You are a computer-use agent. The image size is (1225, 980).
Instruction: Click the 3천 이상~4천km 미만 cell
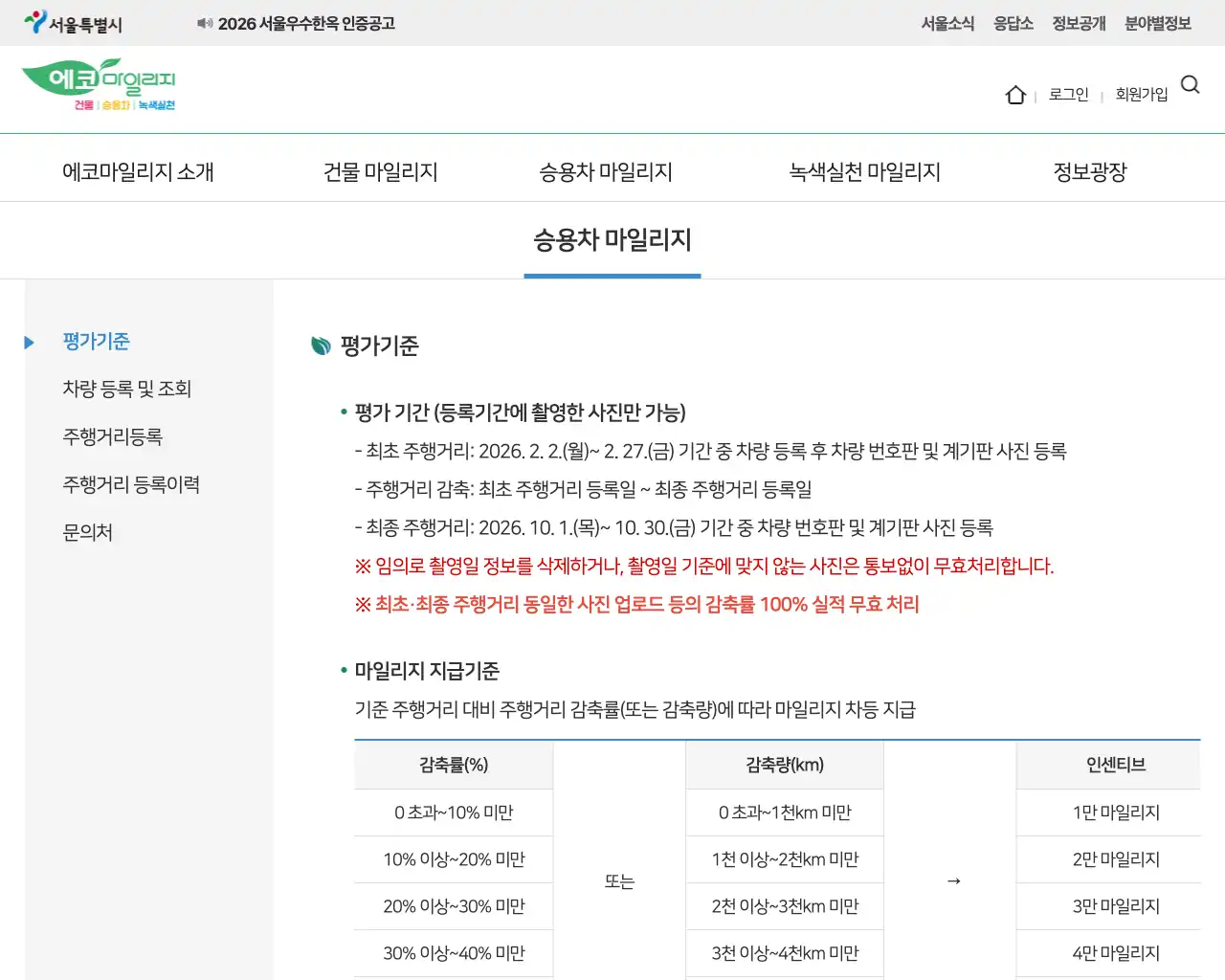pyautogui.click(x=785, y=953)
